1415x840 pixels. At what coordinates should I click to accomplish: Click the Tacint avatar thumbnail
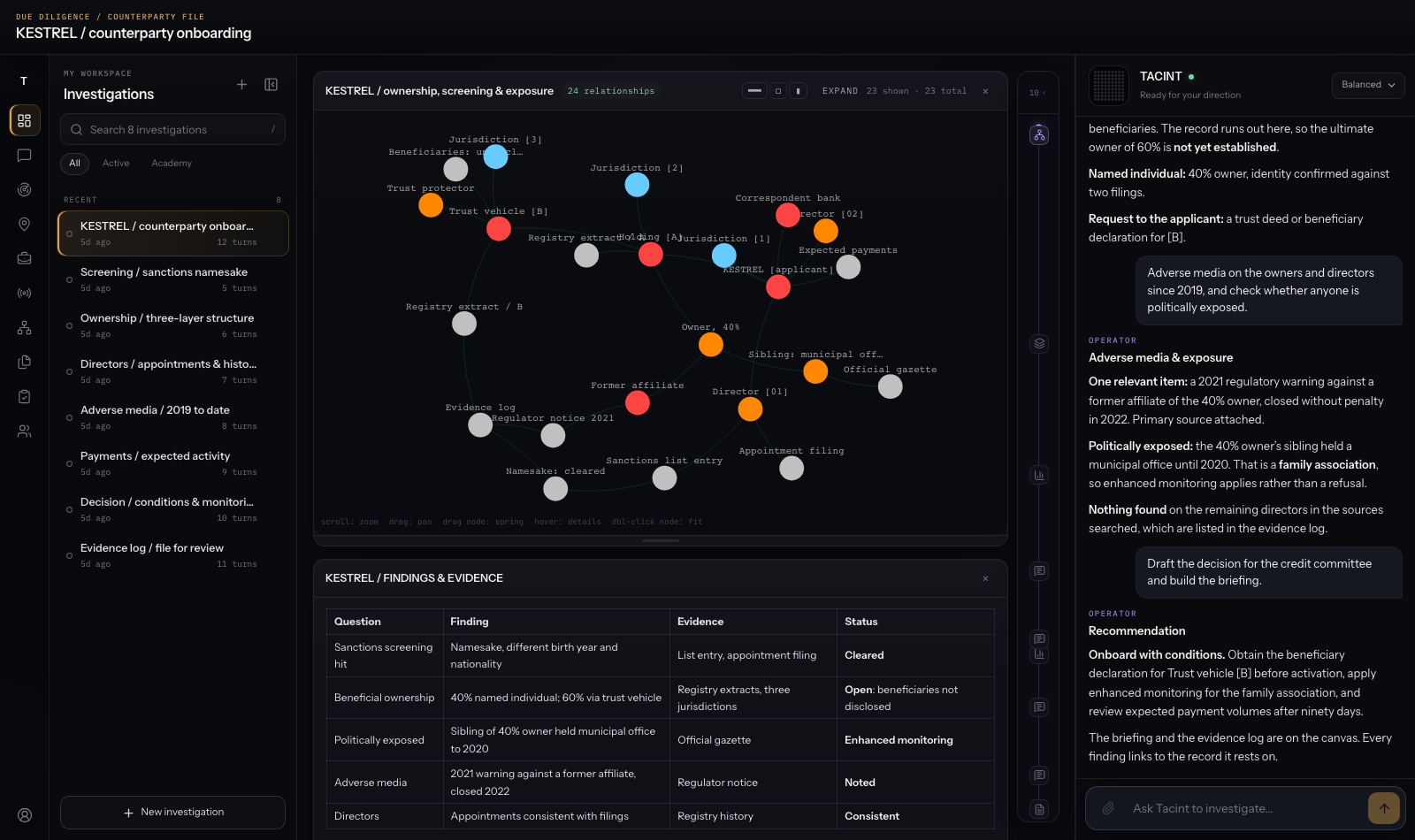point(1109,85)
